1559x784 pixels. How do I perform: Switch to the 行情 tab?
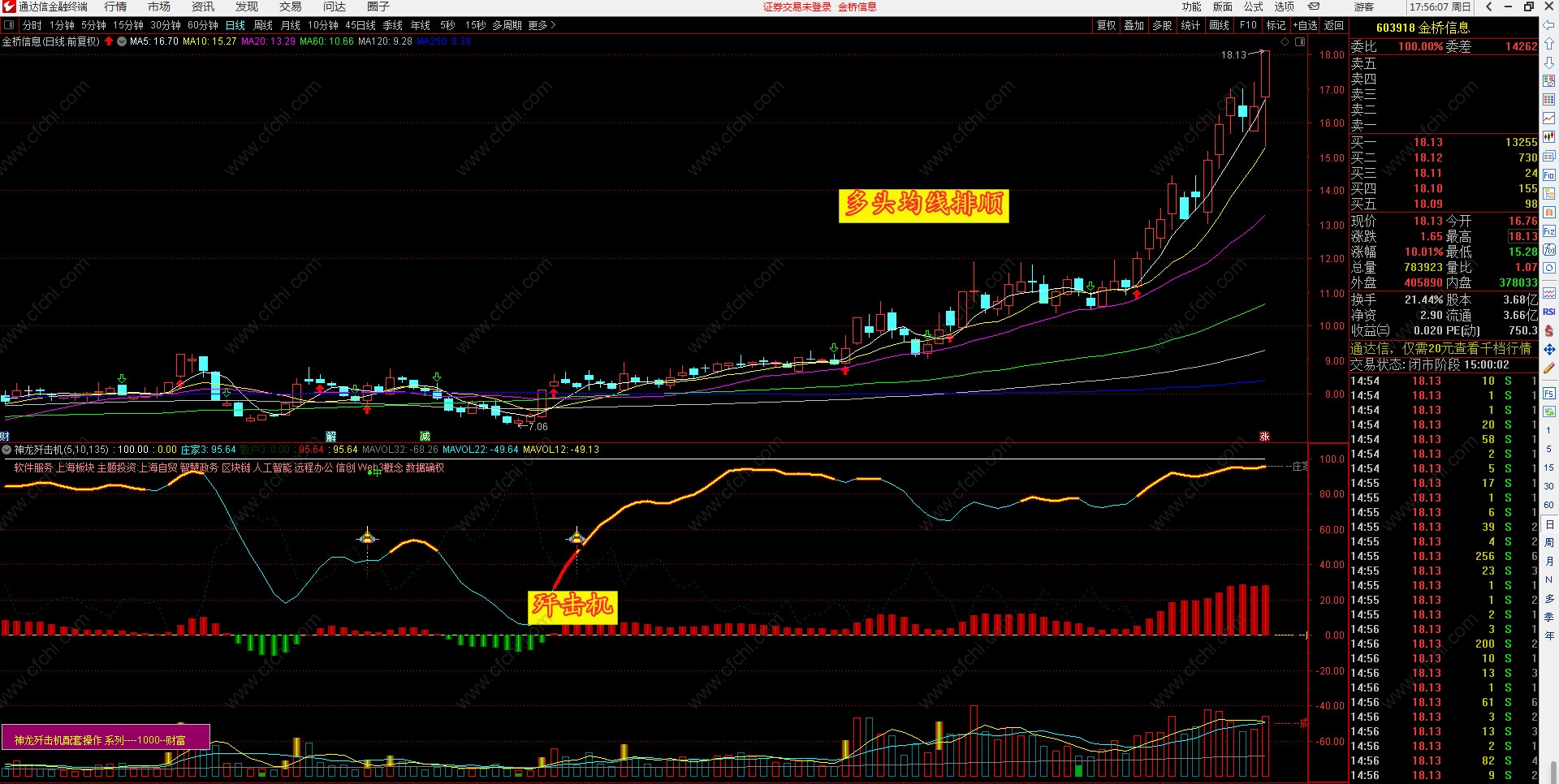pyautogui.click(x=115, y=6)
